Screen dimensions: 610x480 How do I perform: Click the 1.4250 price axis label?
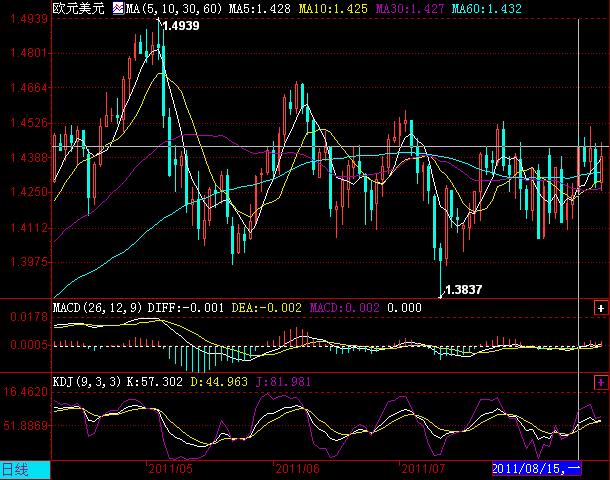[x=28, y=192]
